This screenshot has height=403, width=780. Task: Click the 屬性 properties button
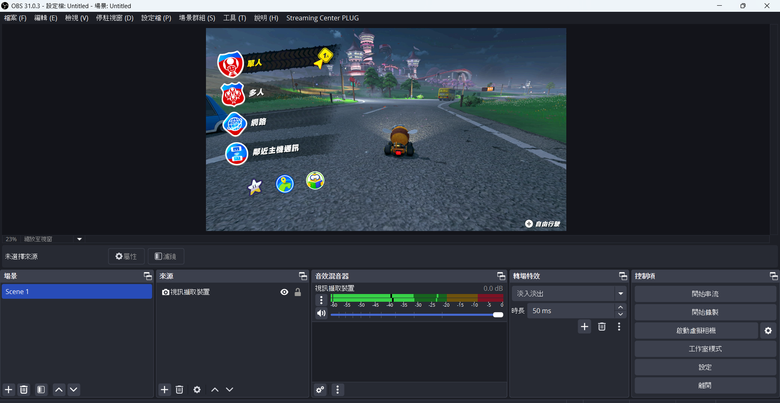click(x=126, y=256)
